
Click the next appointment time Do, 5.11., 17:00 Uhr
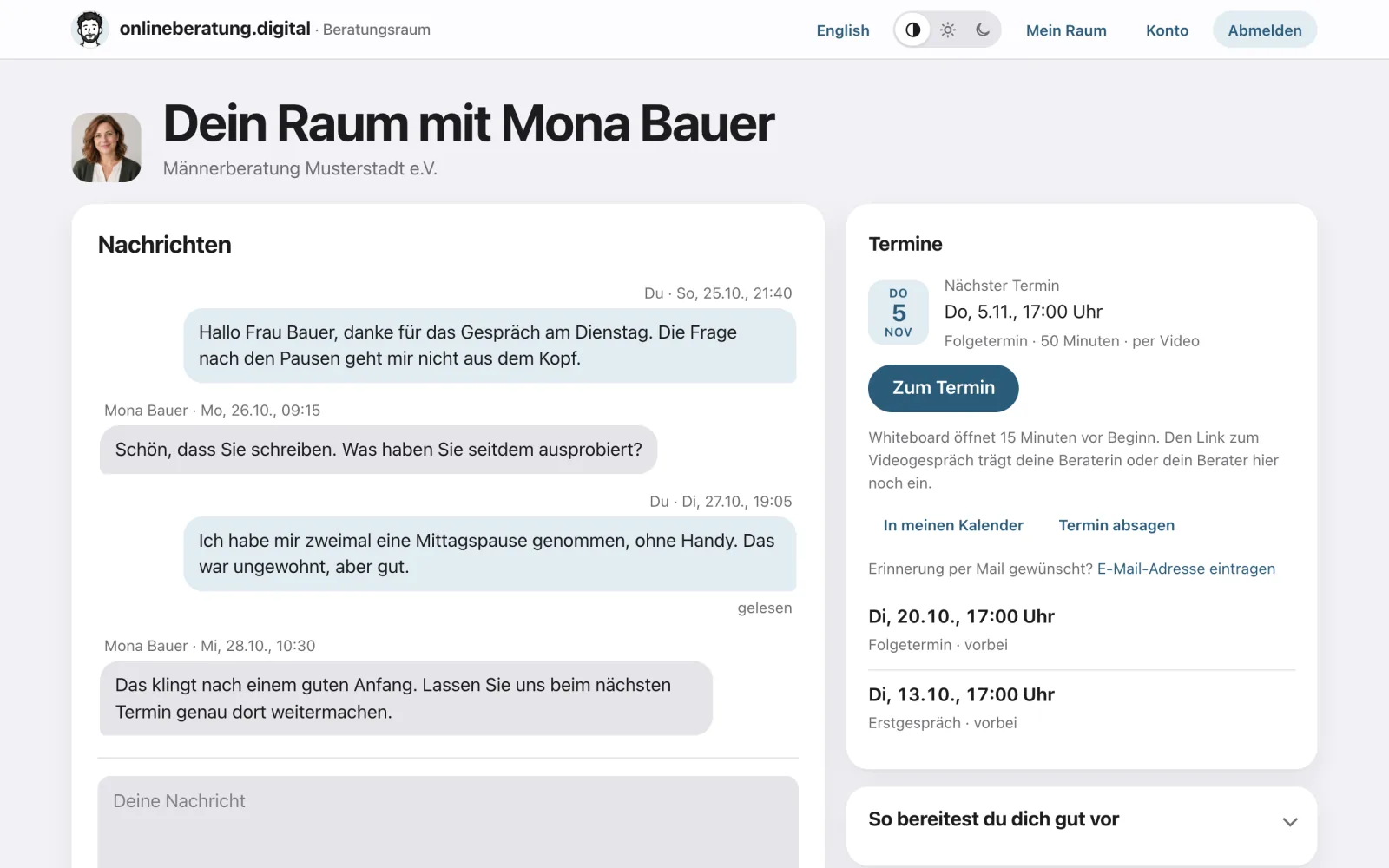1024,312
